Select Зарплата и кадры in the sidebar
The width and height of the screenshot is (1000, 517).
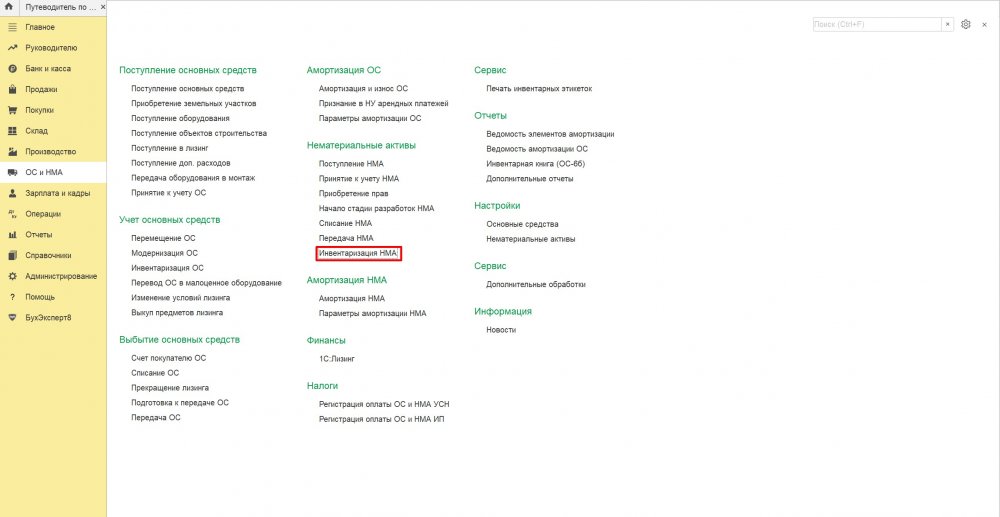(58, 193)
